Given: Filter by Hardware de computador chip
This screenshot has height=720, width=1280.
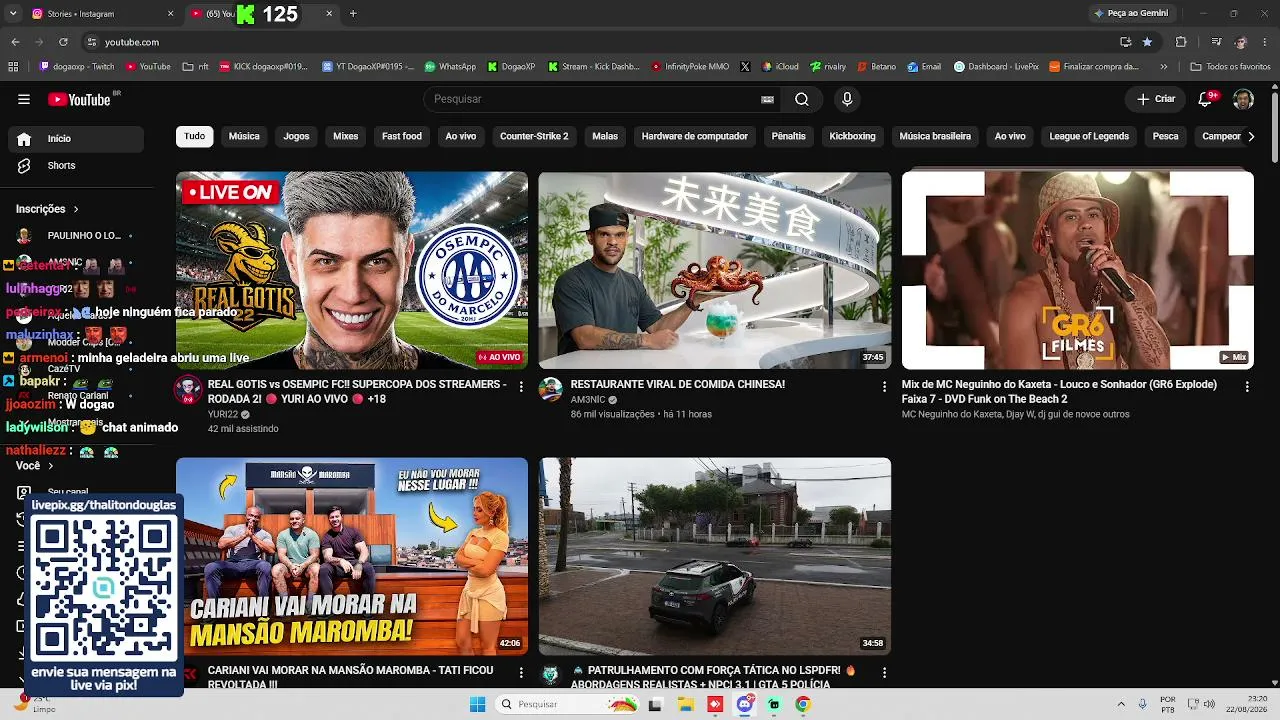Looking at the screenshot, I should click(695, 136).
